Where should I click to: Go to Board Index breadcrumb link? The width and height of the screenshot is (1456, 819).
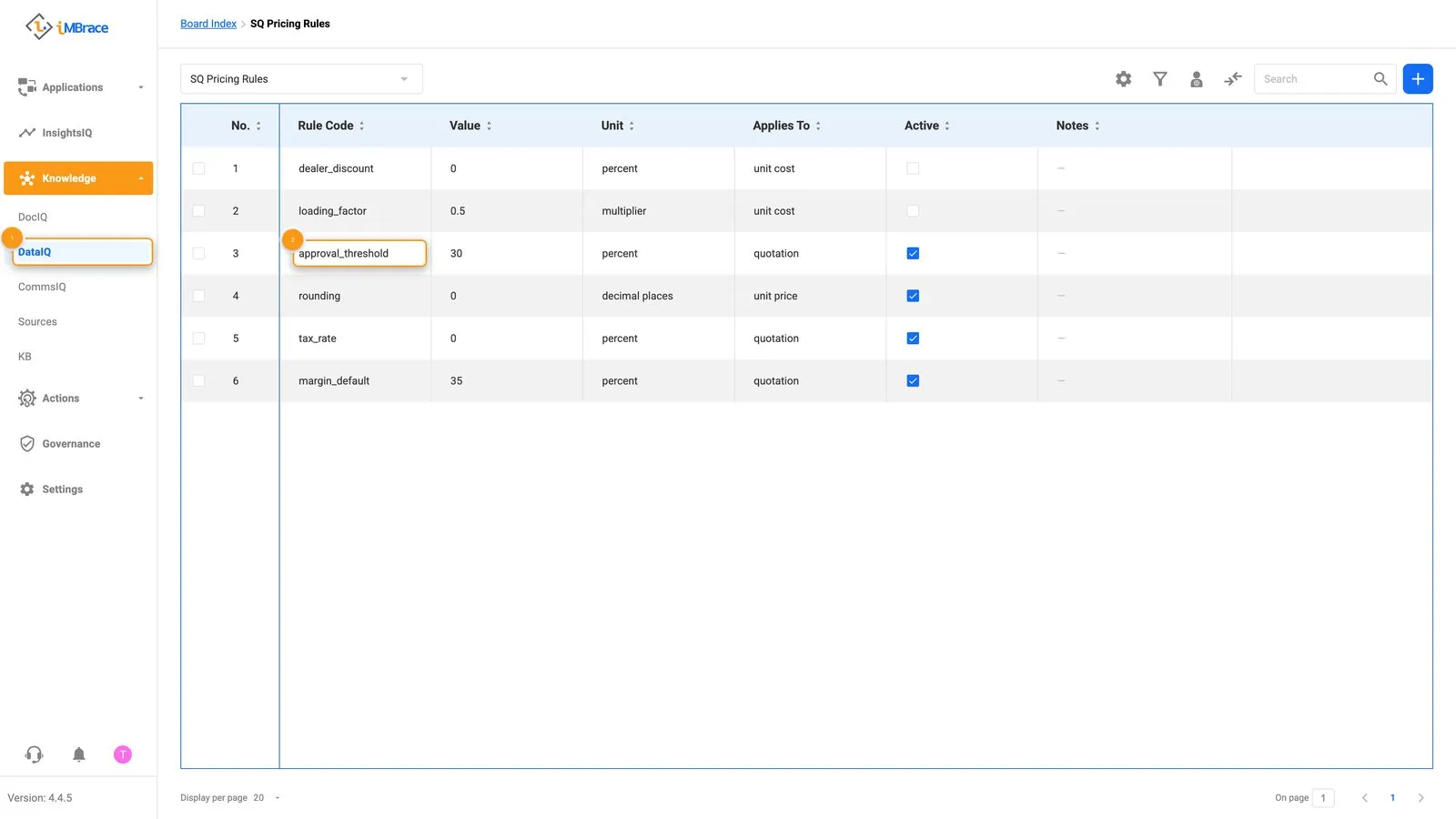208,24
